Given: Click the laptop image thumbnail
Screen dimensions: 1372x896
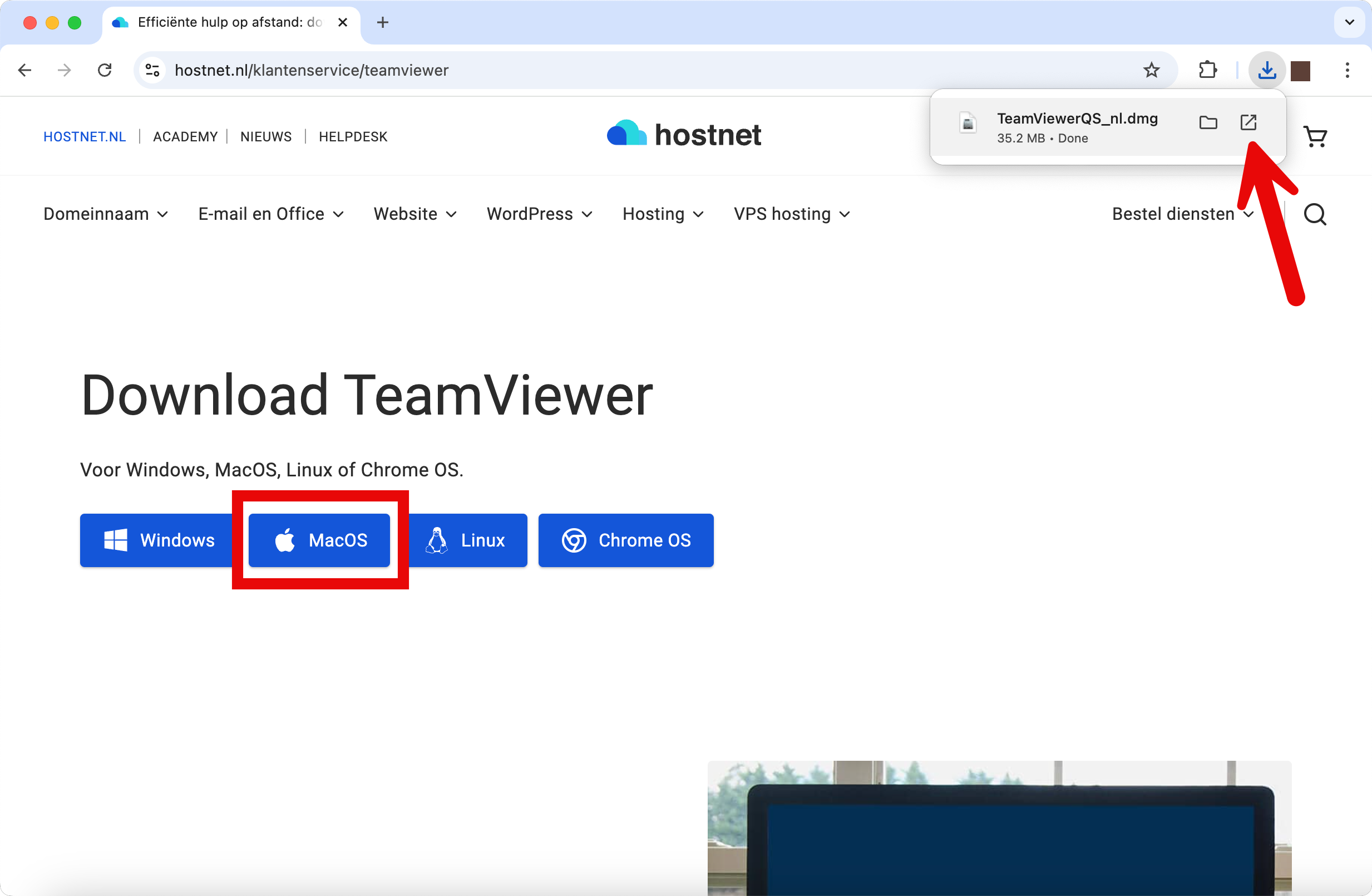Looking at the screenshot, I should coord(999,828).
